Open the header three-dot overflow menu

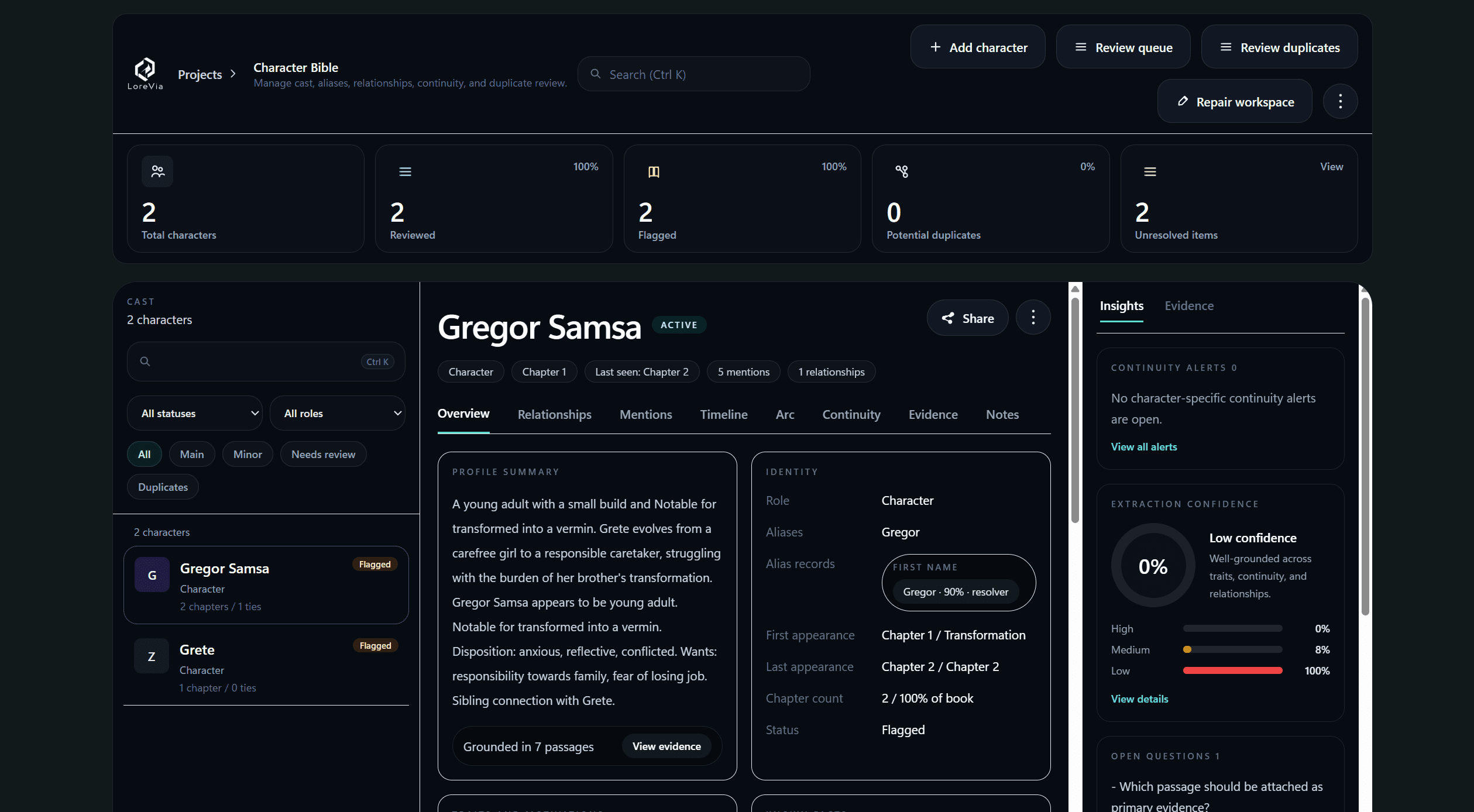point(1340,101)
